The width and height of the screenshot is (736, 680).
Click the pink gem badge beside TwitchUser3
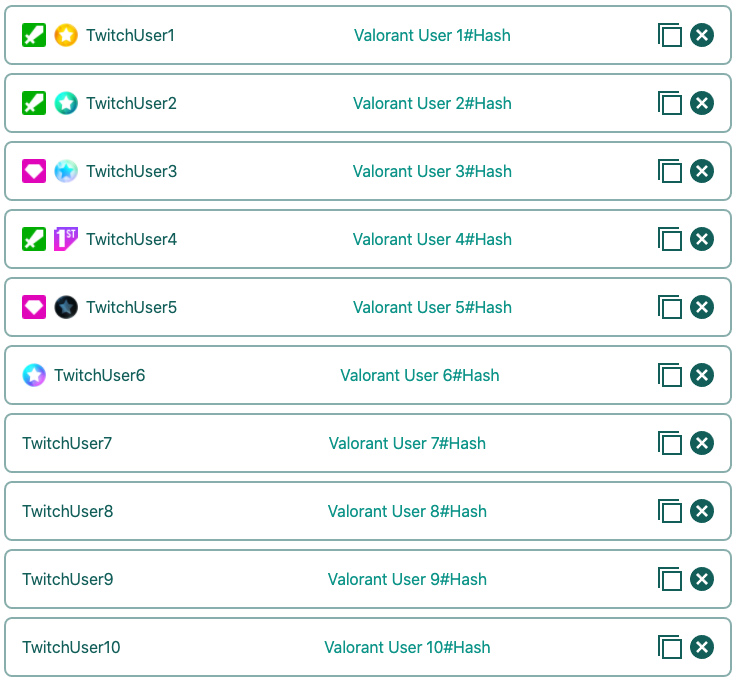click(x=34, y=171)
